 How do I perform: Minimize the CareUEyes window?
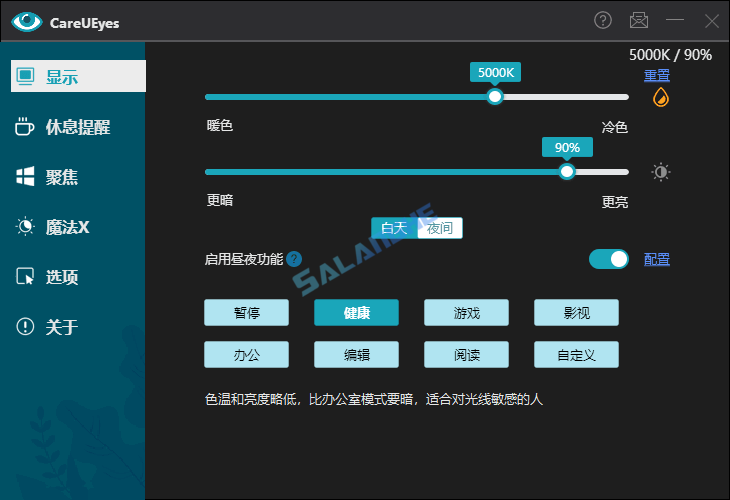click(675, 20)
